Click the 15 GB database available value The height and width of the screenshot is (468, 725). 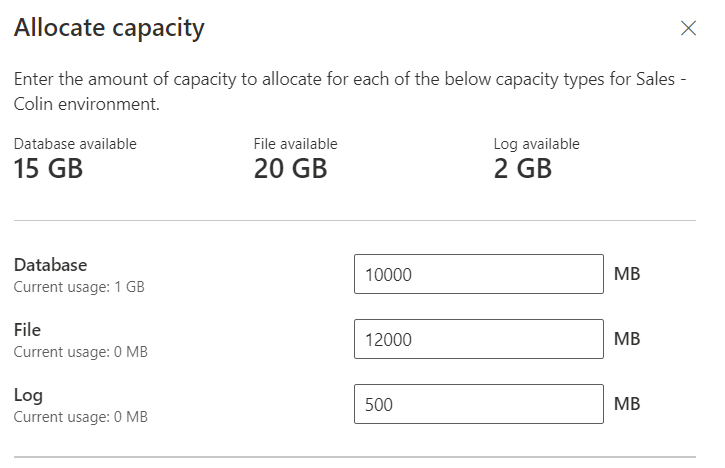pos(48,168)
